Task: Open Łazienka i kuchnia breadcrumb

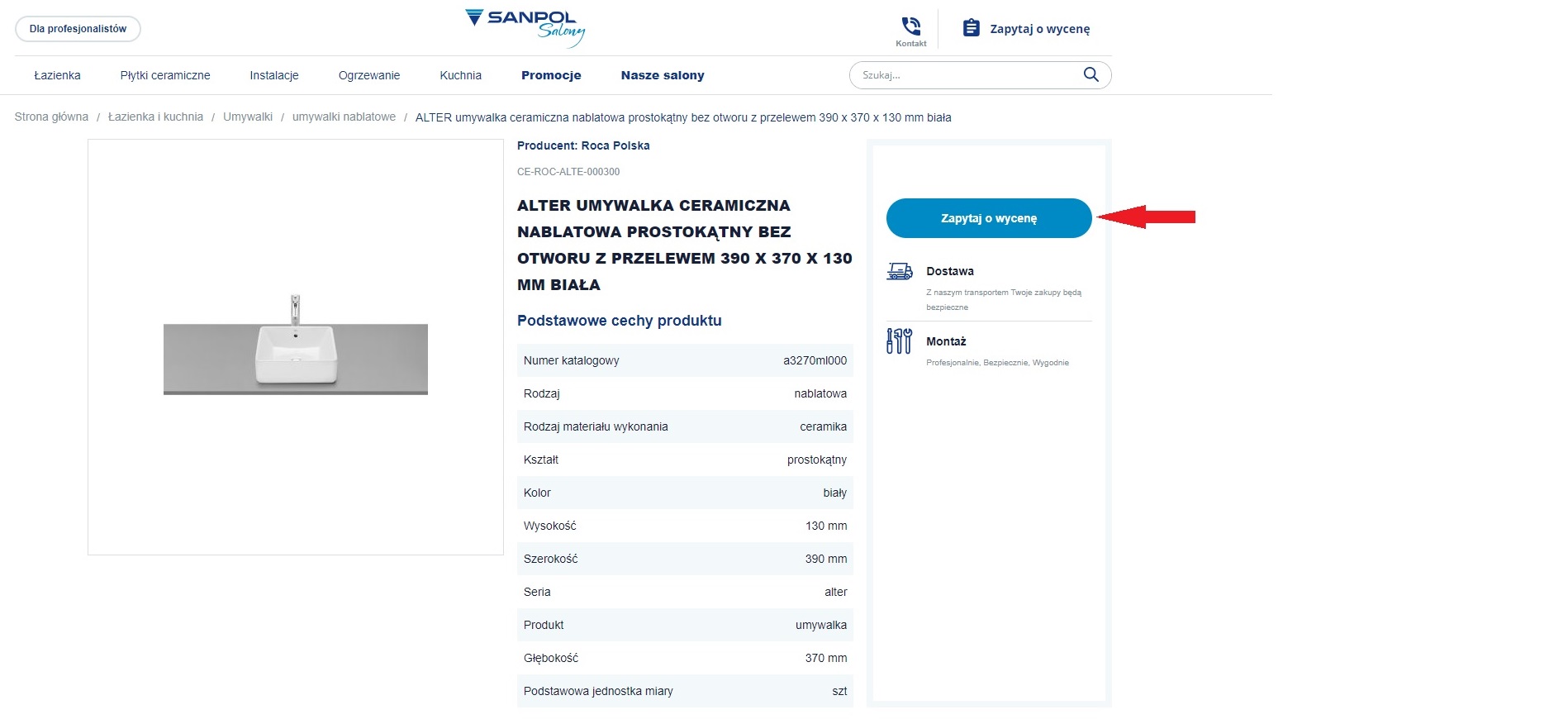Action: [x=155, y=117]
